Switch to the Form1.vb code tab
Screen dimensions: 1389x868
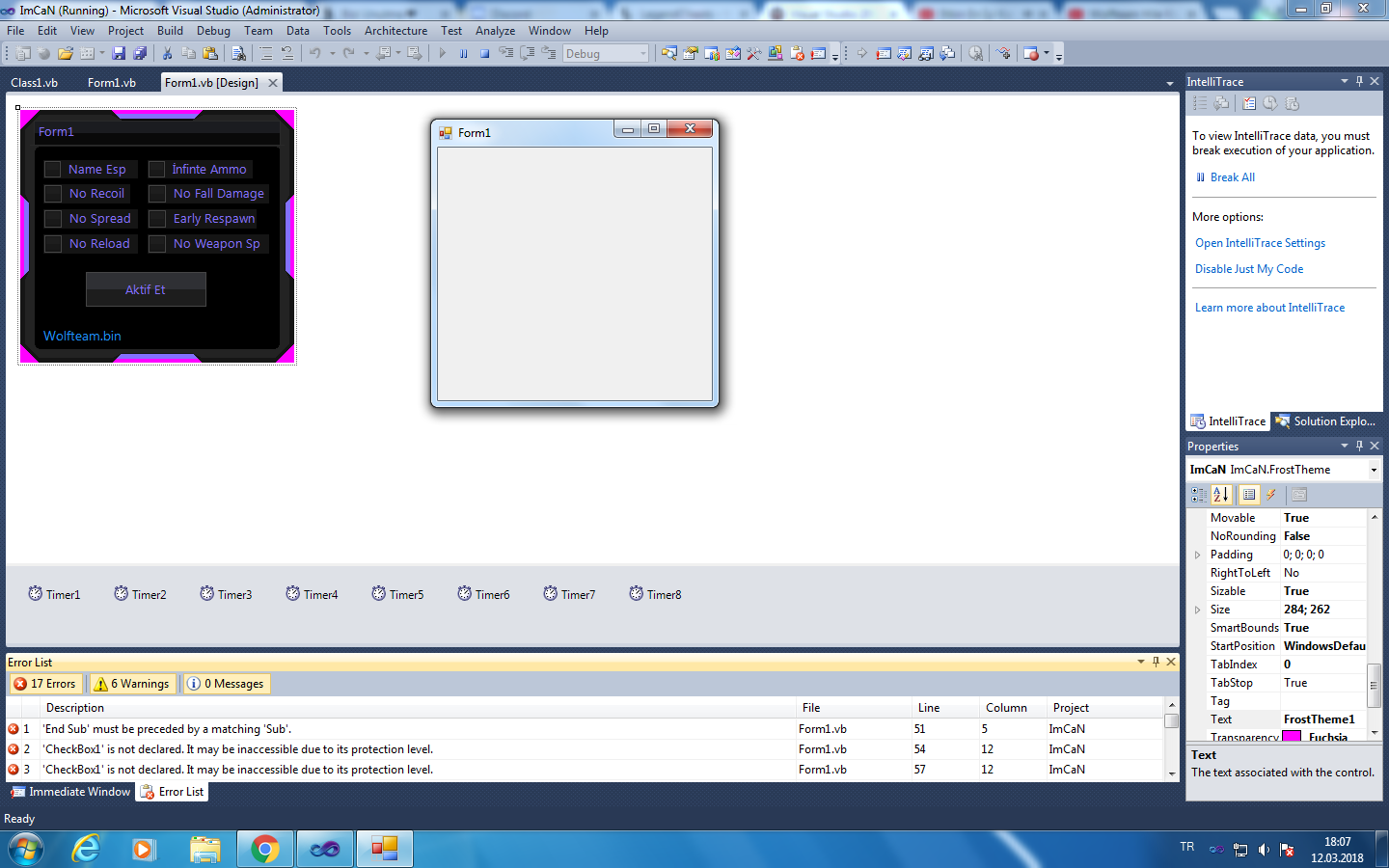tap(112, 83)
